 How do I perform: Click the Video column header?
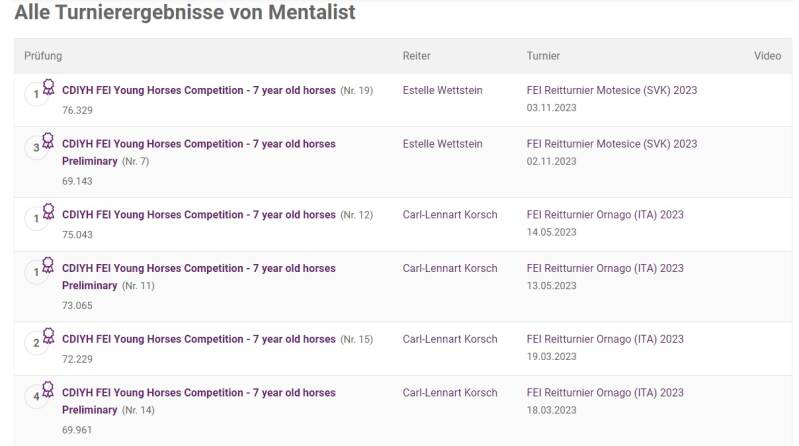point(767,56)
